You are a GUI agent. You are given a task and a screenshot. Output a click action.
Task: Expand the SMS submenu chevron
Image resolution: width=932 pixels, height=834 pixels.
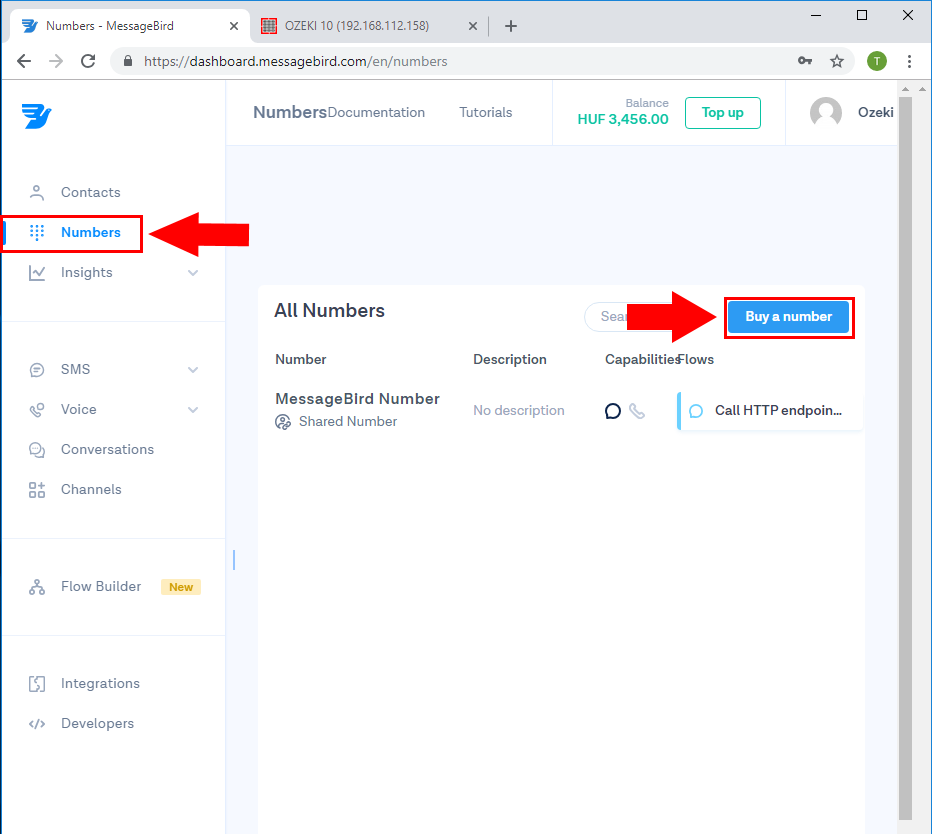193,370
